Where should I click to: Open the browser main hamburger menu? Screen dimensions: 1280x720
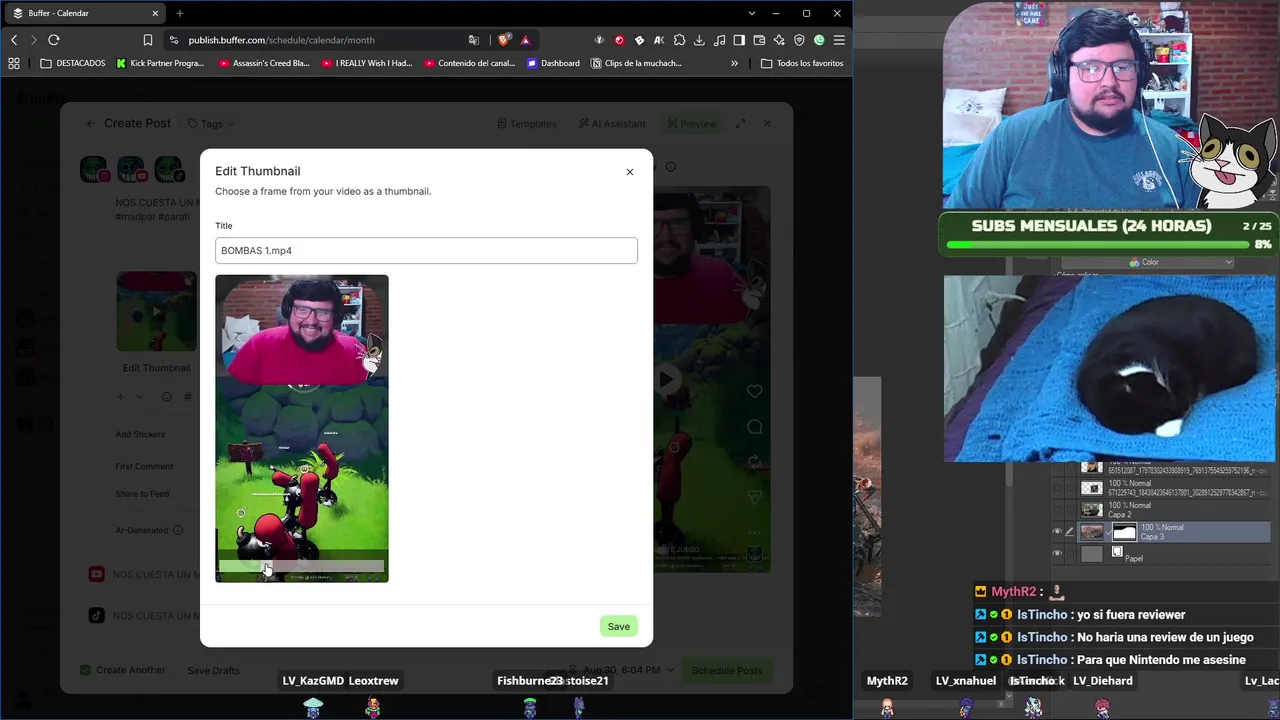[839, 40]
